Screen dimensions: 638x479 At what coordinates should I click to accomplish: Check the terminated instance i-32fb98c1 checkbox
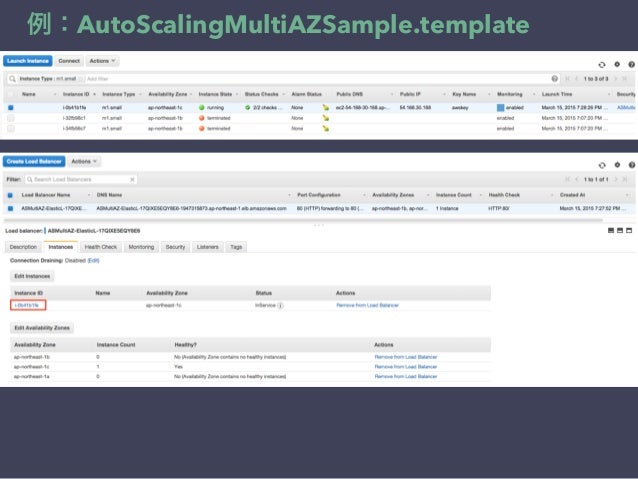pyautogui.click(x=11, y=118)
